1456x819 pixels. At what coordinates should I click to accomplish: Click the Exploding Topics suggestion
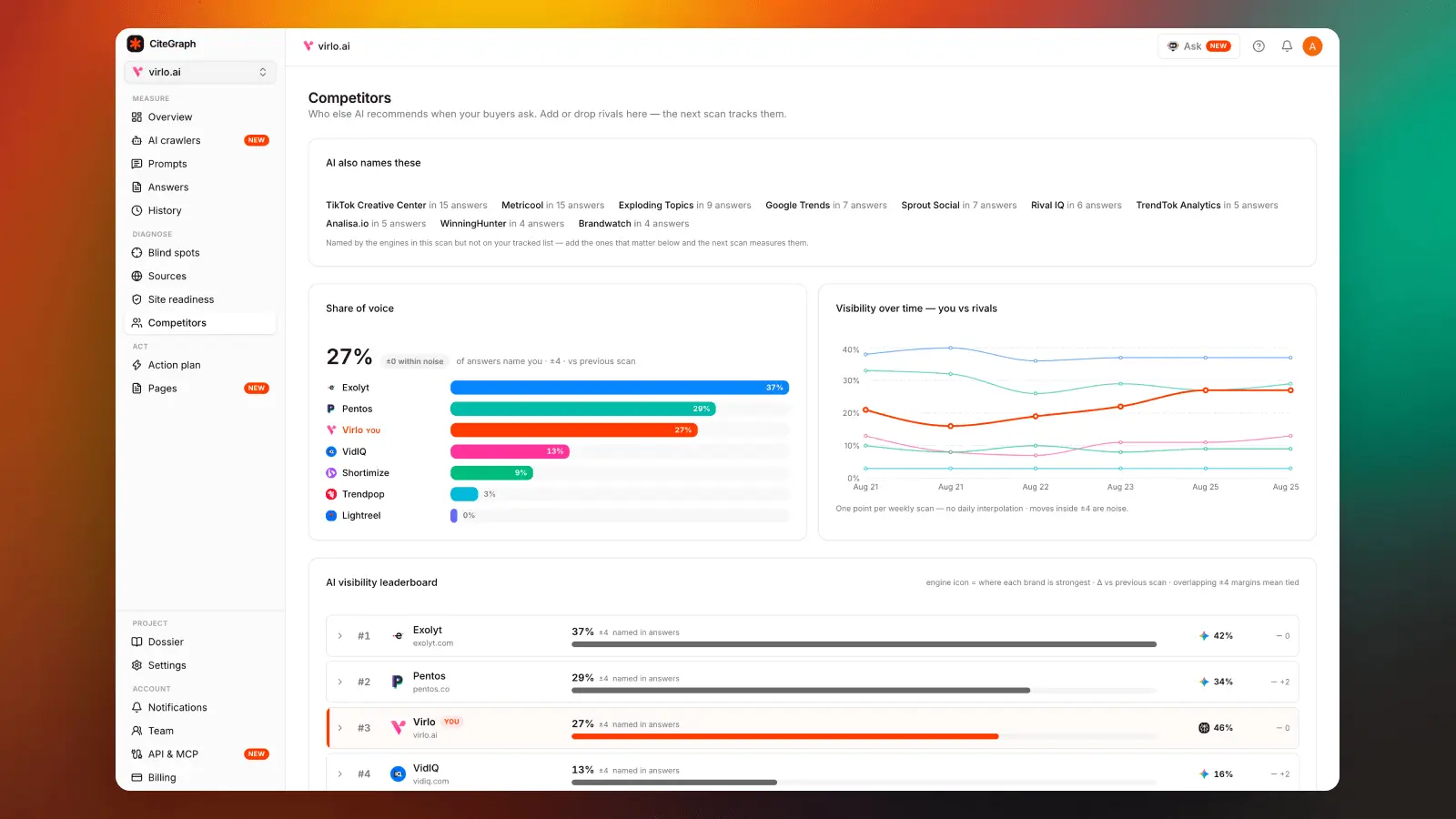point(685,206)
